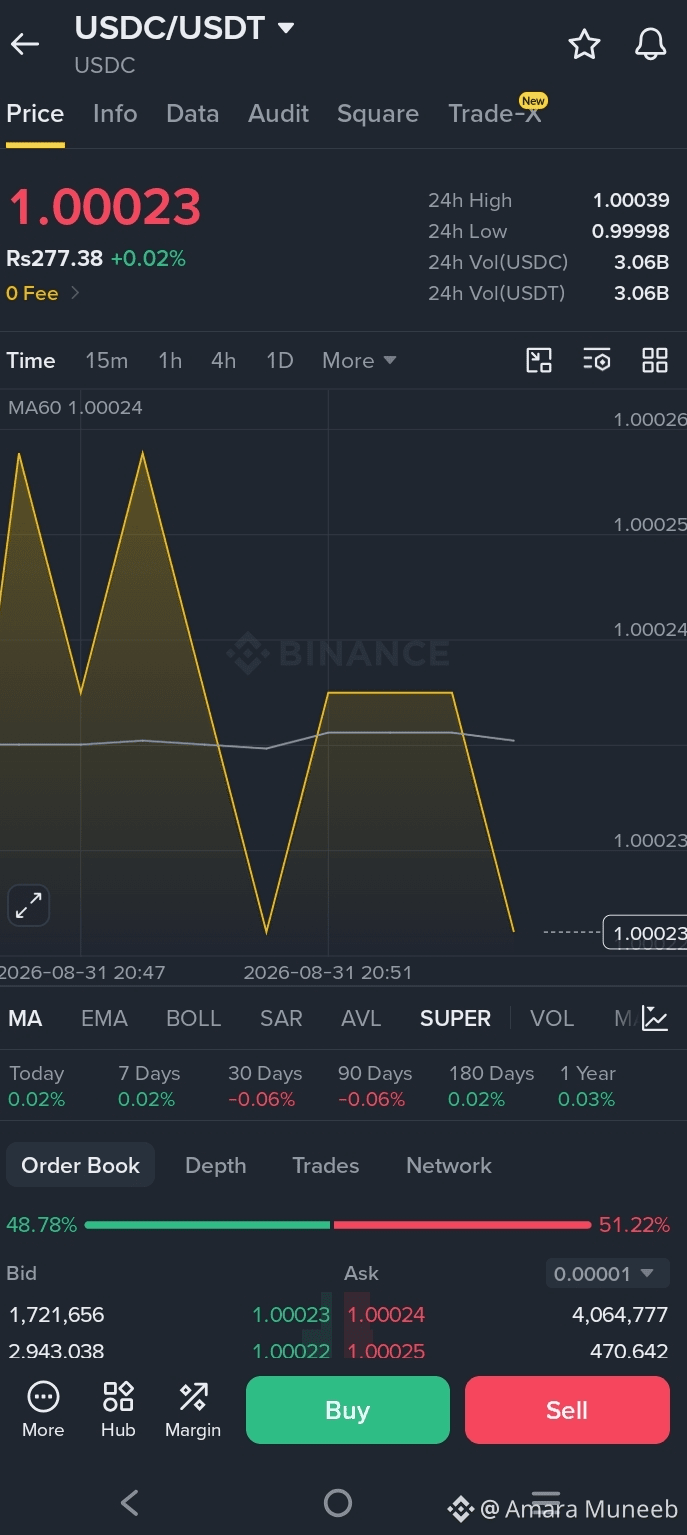Click the bid/ask ratio bar
The image size is (687, 1535).
[x=338, y=1225]
